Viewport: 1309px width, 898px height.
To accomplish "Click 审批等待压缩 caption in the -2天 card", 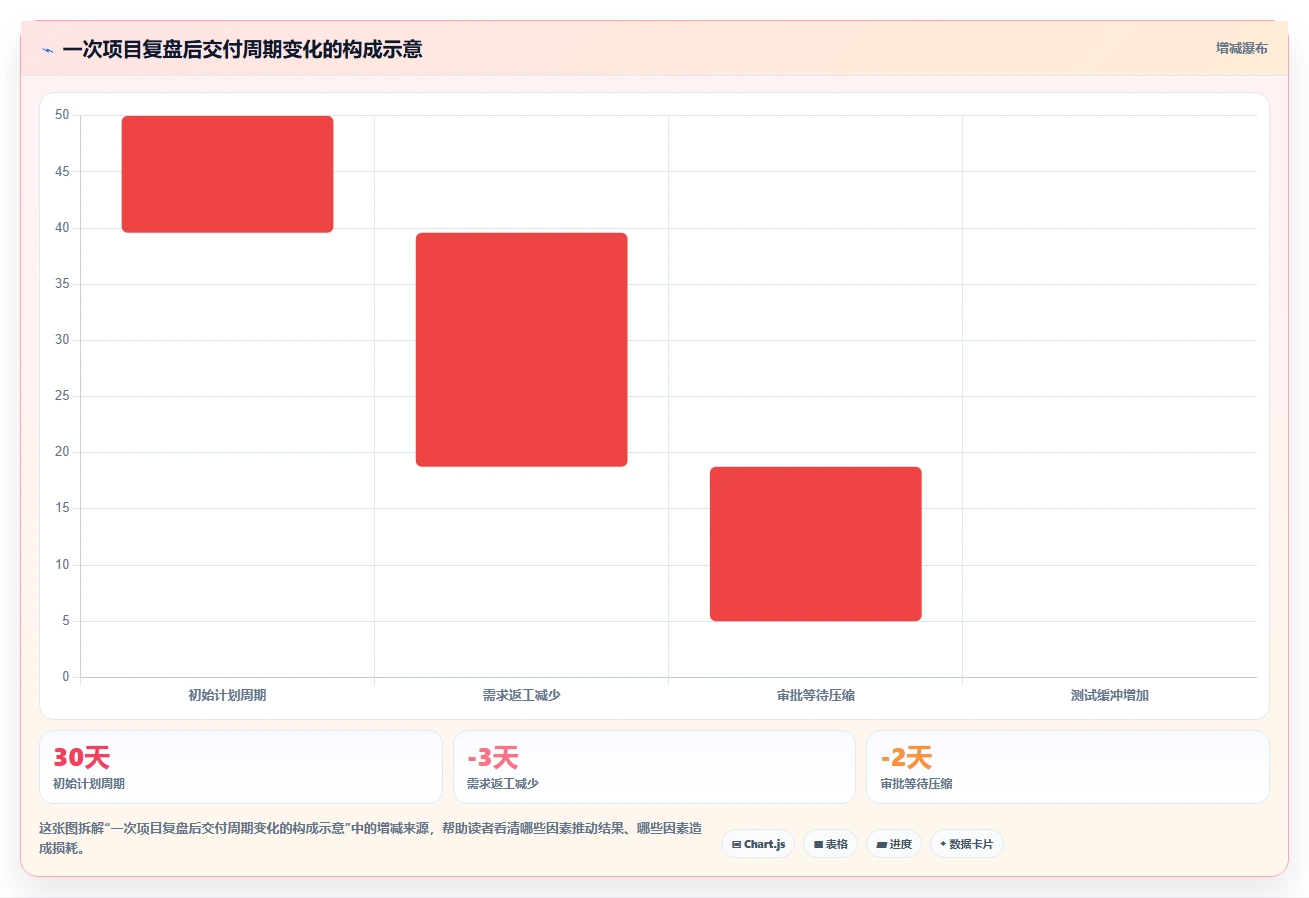I will tap(917, 784).
